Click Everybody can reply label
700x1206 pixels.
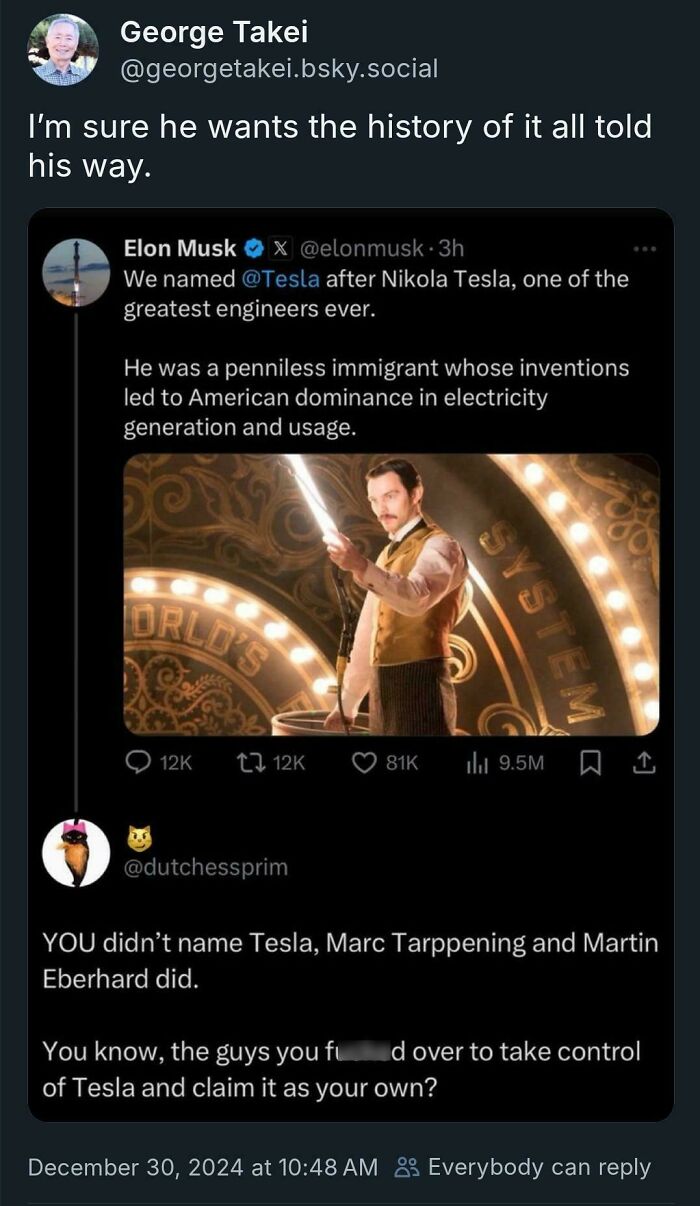pos(538,1166)
